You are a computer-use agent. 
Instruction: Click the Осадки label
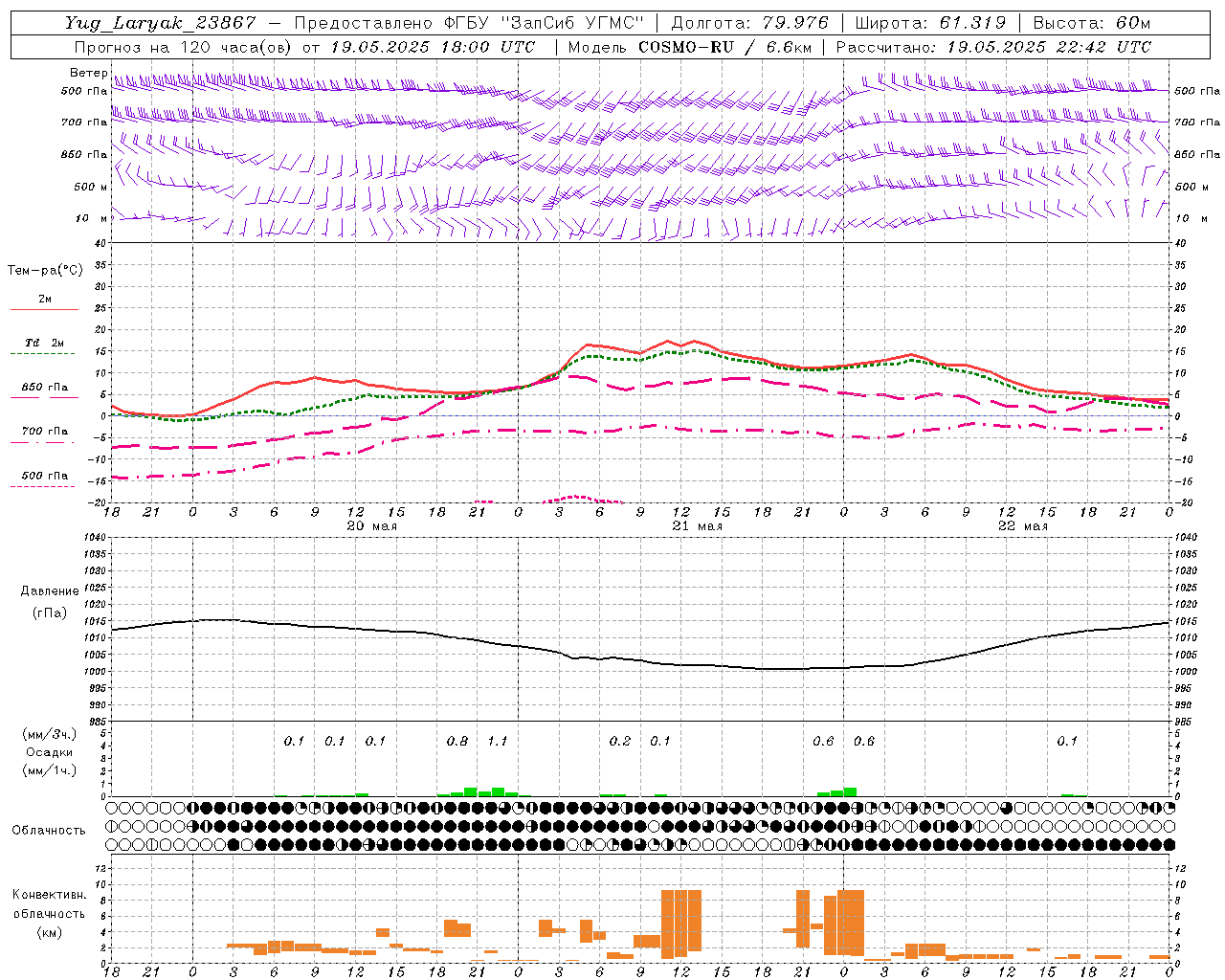point(49,752)
